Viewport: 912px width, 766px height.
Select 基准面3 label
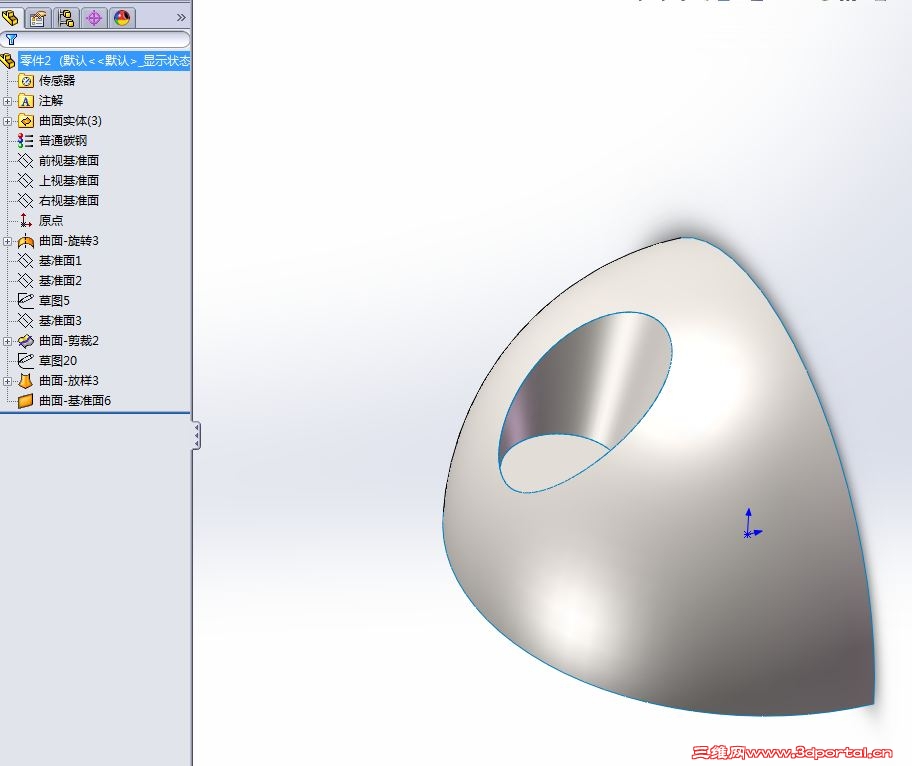pos(60,320)
